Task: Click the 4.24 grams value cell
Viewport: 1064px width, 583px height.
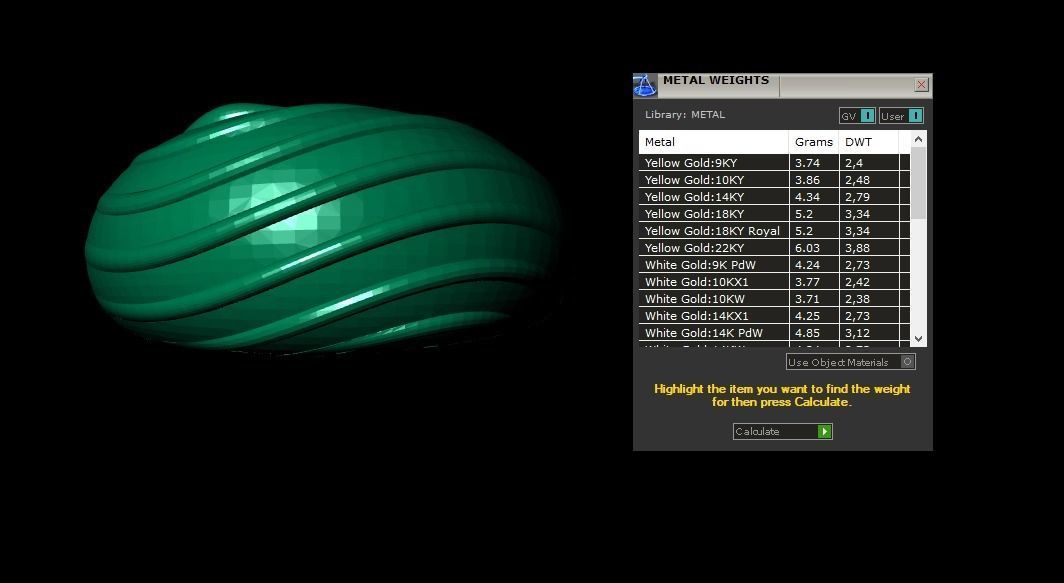Action: pos(814,265)
